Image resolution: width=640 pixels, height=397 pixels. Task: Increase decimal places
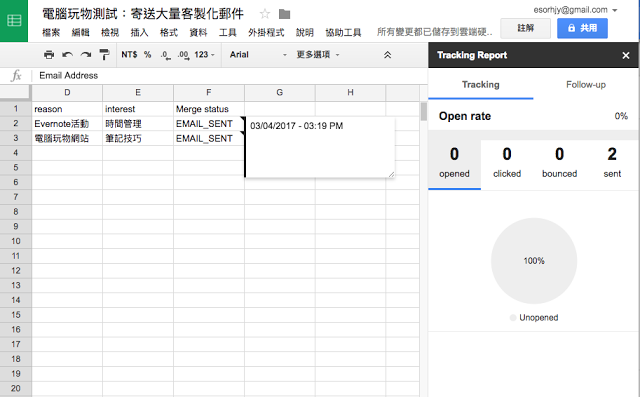point(184,55)
